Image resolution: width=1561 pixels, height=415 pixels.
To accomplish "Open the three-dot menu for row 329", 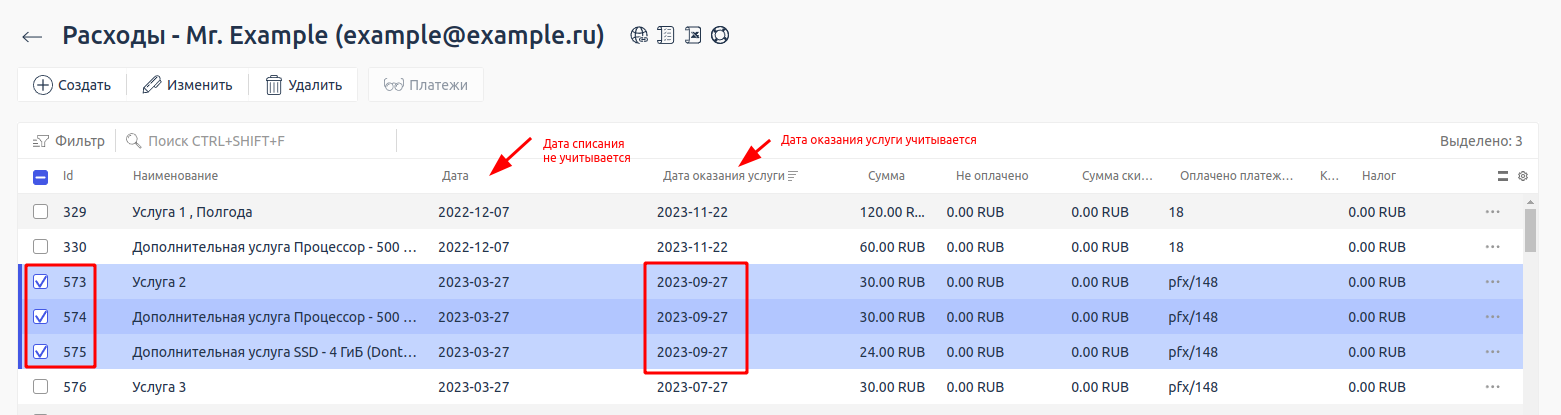I will (1493, 212).
